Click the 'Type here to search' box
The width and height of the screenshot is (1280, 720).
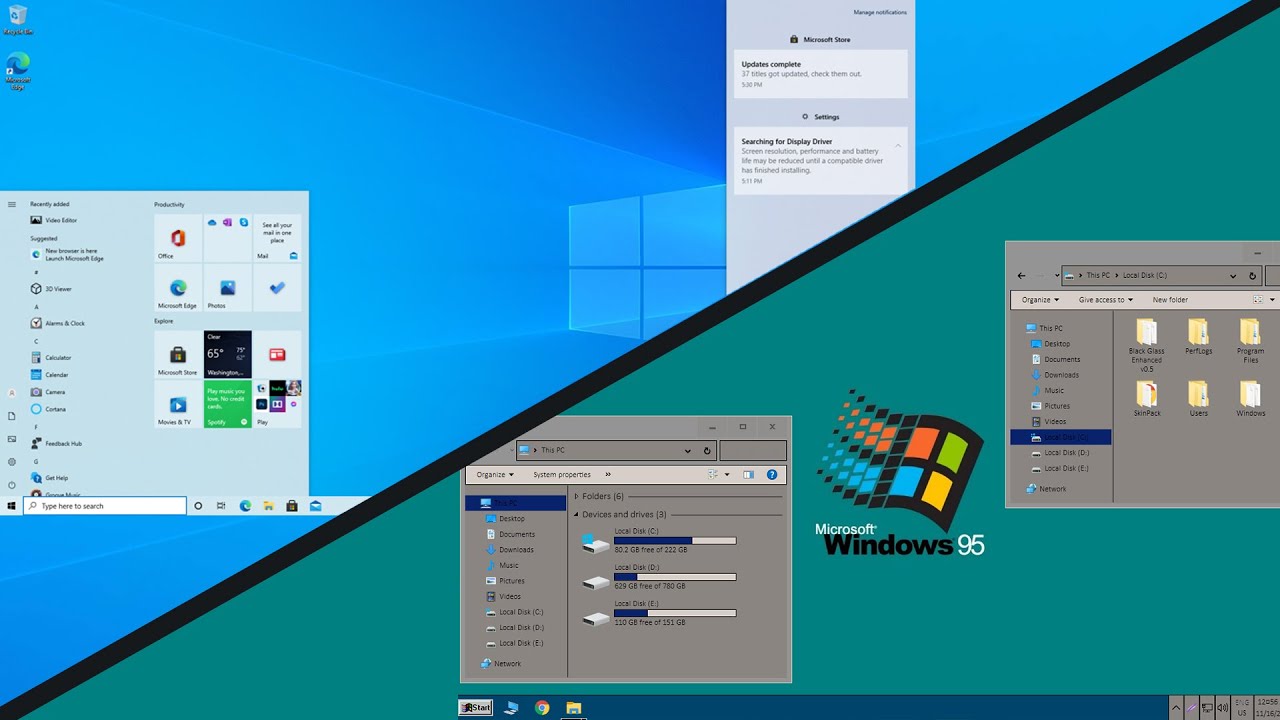(x=105, y=506)
